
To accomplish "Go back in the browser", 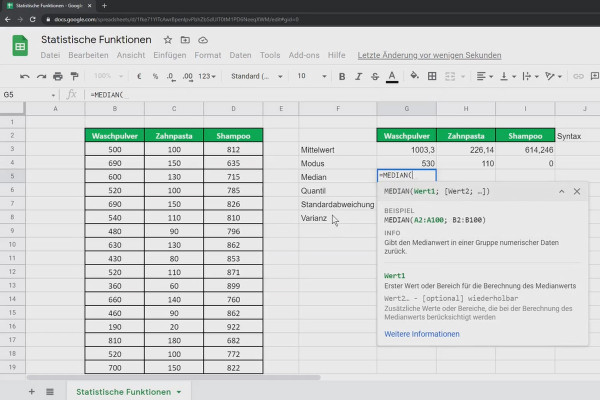I will coord(8,19).
